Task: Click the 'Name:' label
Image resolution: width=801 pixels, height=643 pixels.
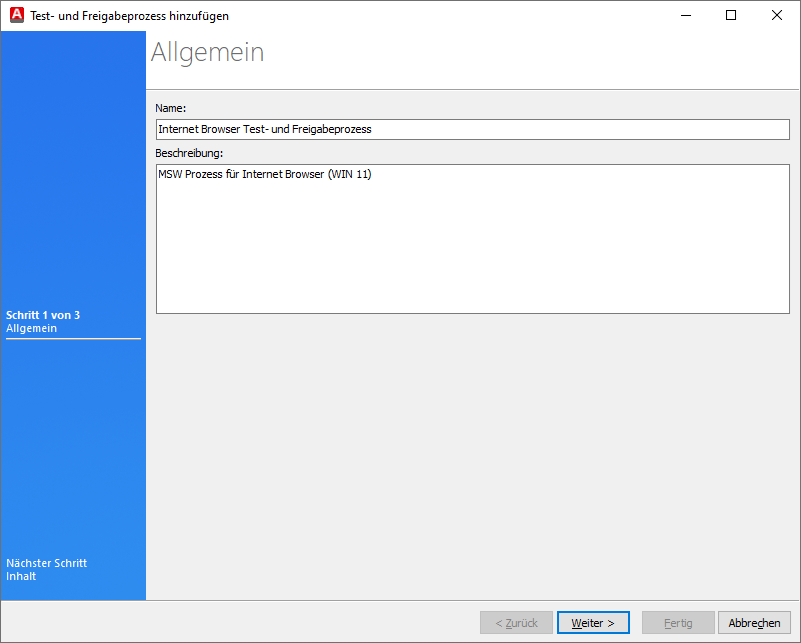Action: pos(171,108)
